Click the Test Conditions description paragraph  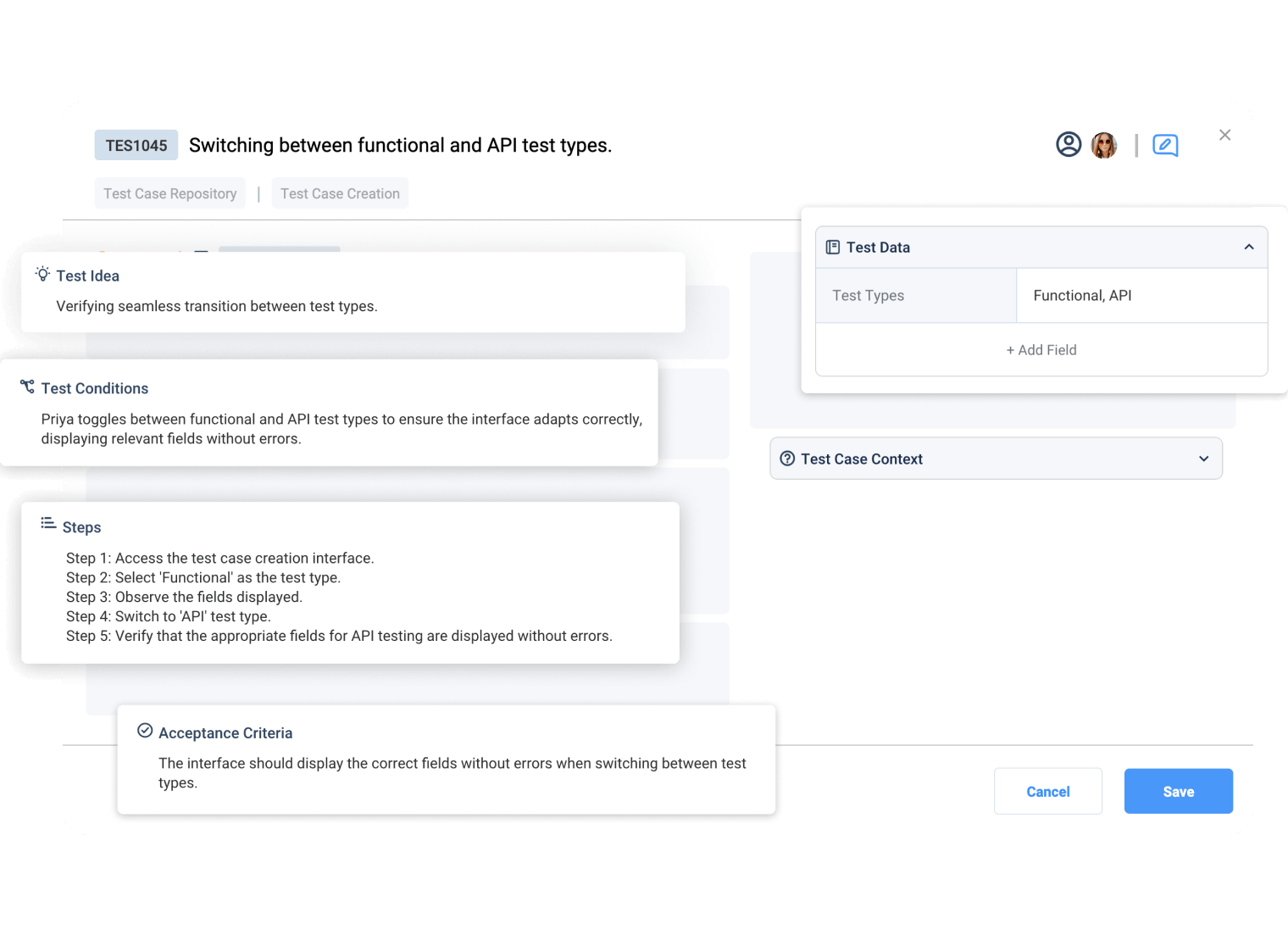341,429
